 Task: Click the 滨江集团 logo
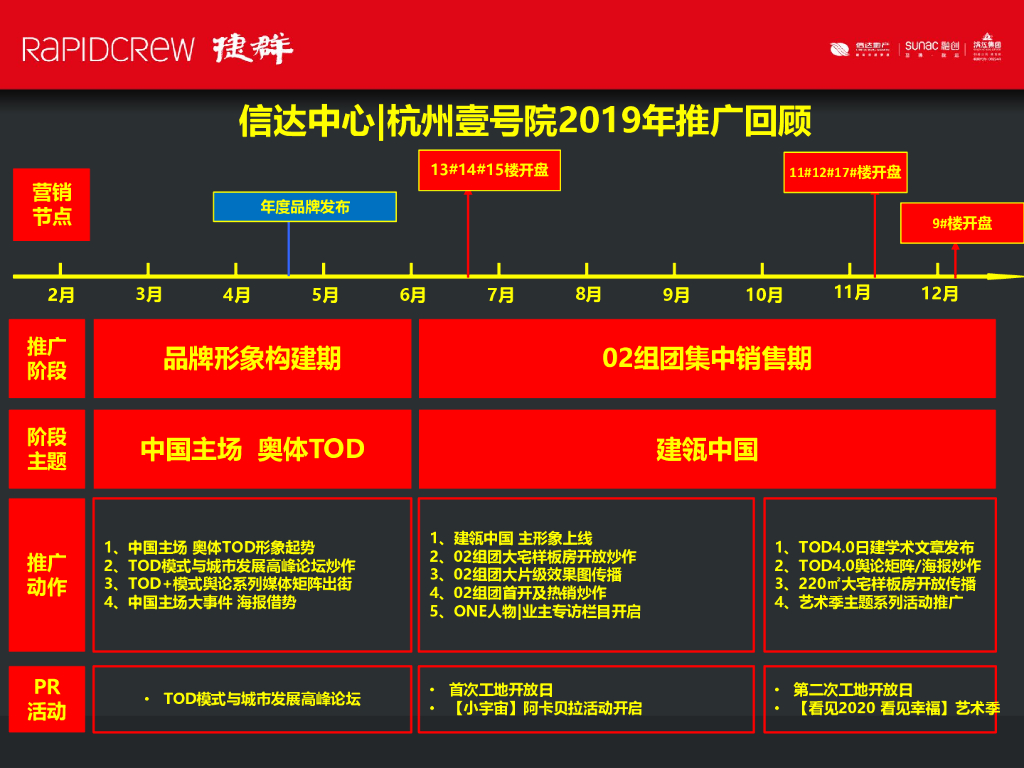(x=987, y=46)
